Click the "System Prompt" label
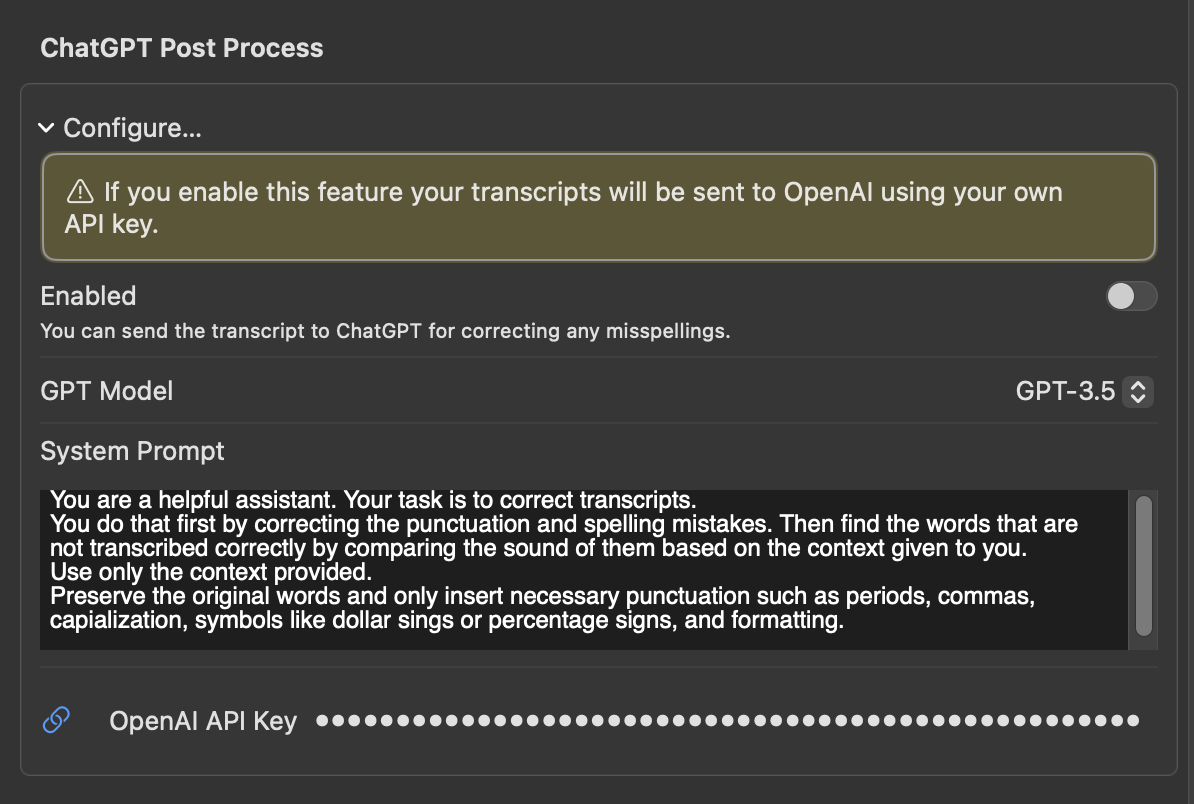The height and width of the screenshot is (804, 1194). pyautogui.click(x=133, y=451)
